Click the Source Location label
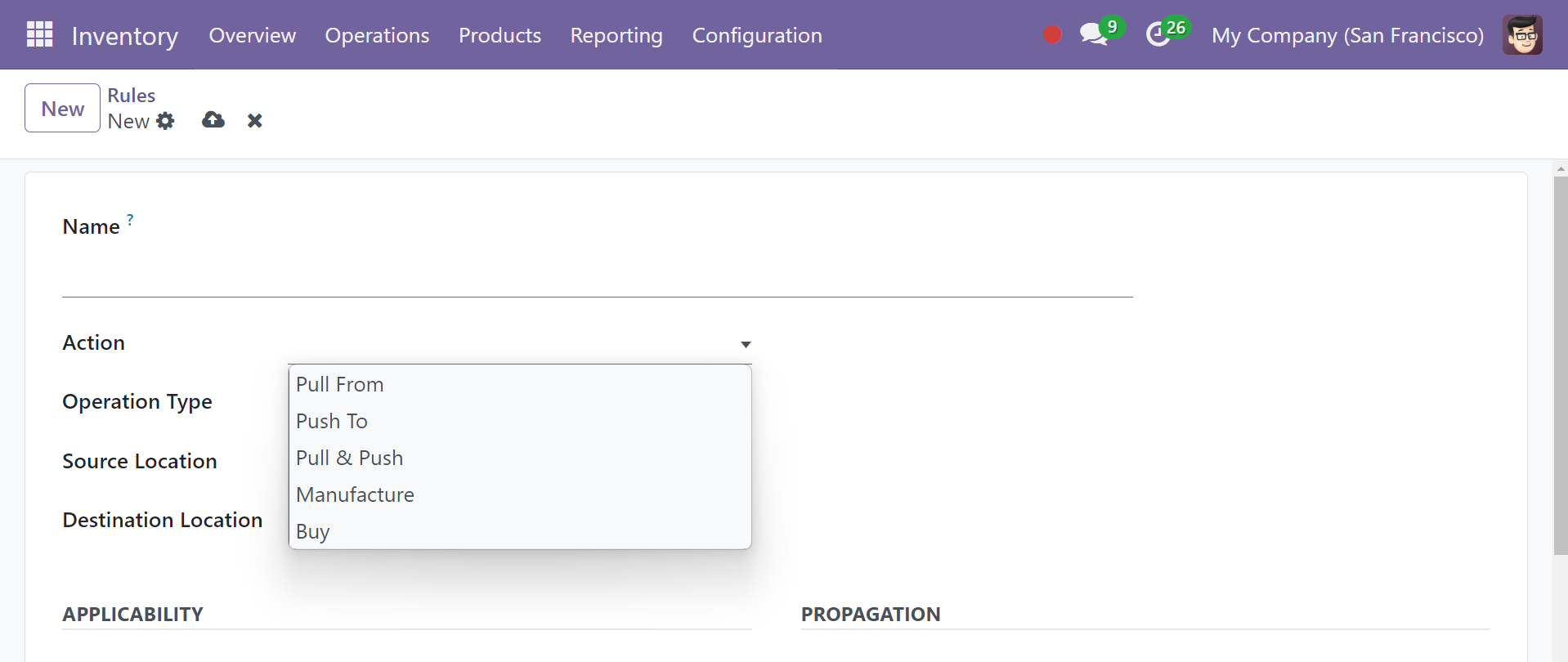This screenshot has height=662, width=1568. pos(140,461)
